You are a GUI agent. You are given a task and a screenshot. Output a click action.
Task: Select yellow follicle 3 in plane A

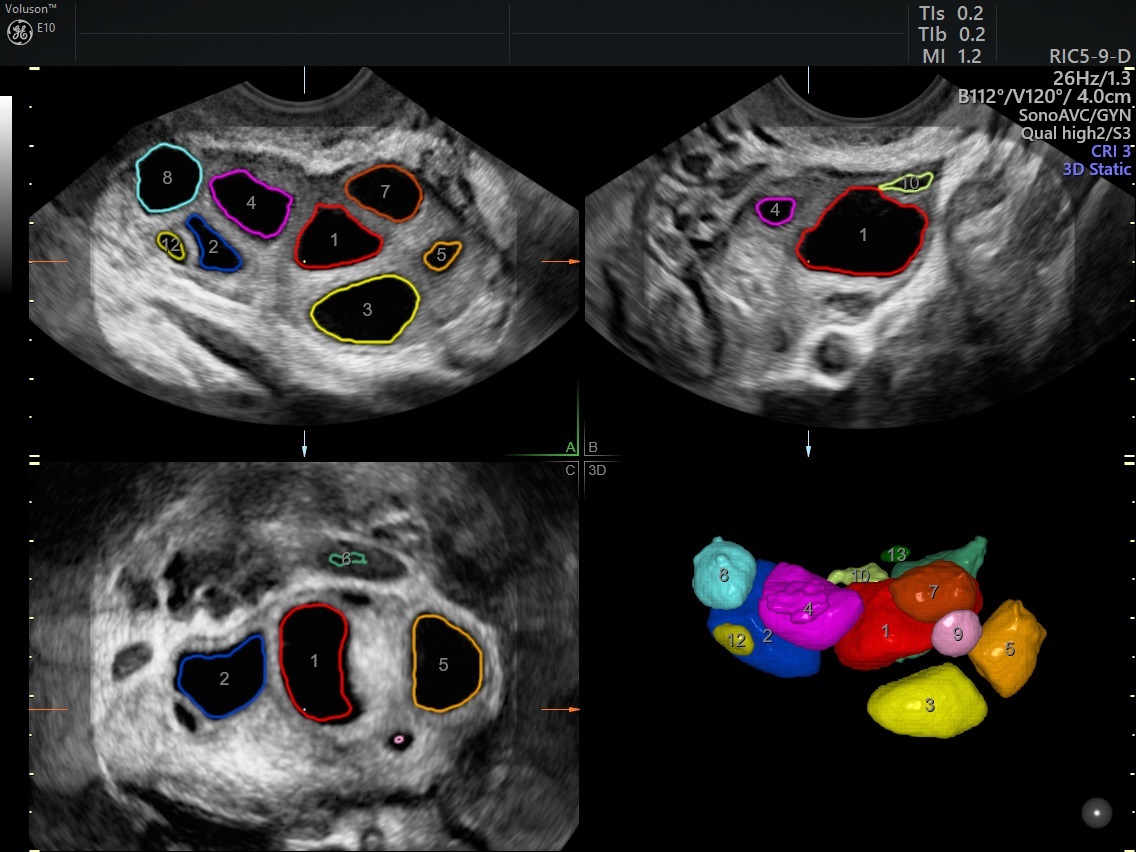click(x=366, y=310)
